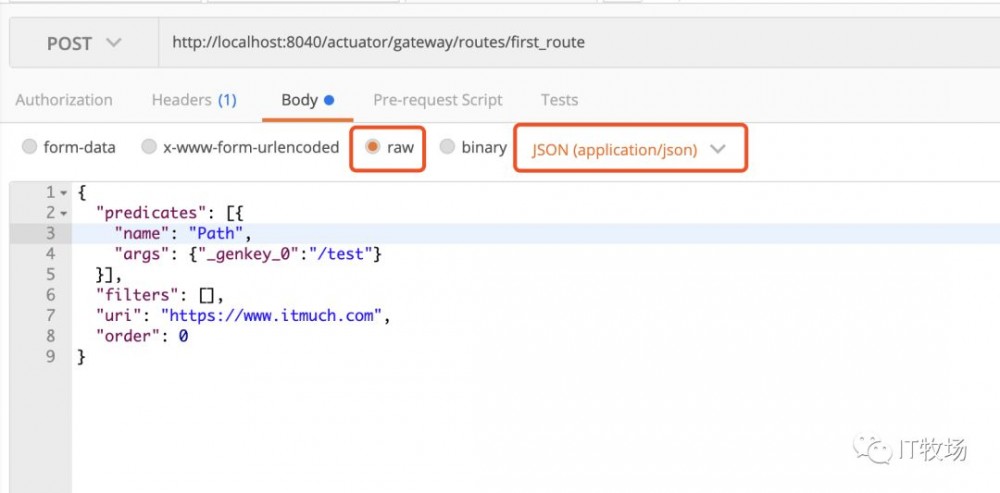This screenshot has height=493, width=1000.
Task: Switch to the Tests tab
Action: point(559,100)
